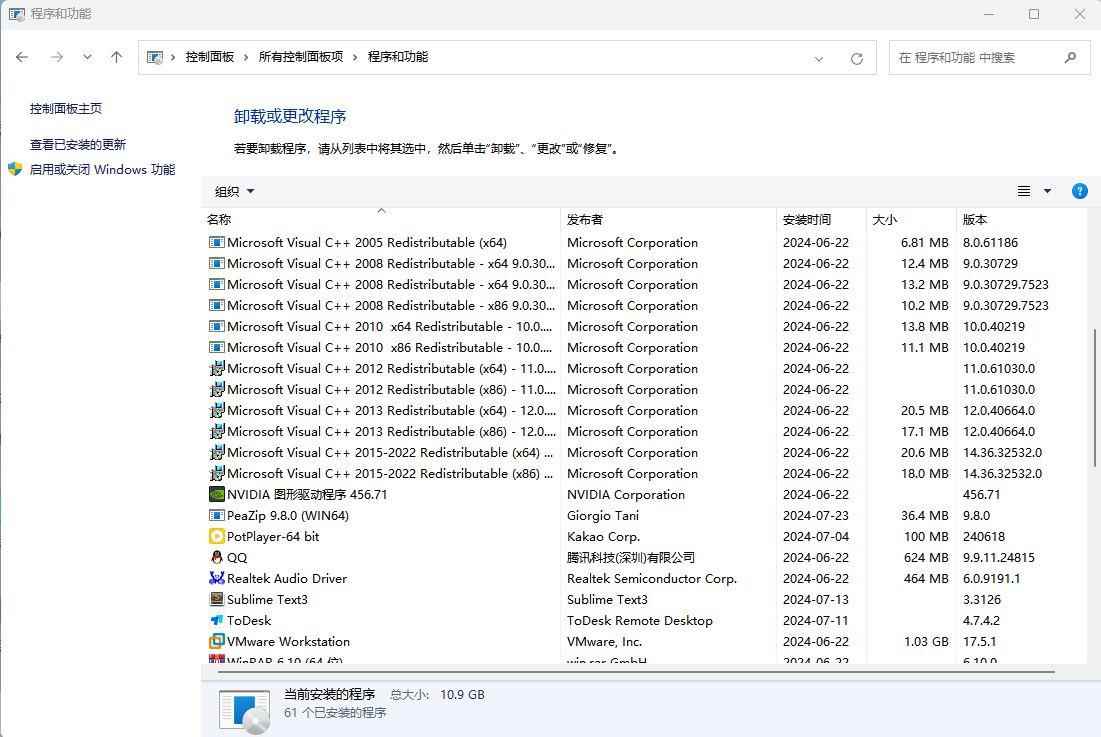Select the NVIDIA 图形驱动程序 icon
The width and height of the screenshot is (1101, 737).
click(x=217, y=494)
